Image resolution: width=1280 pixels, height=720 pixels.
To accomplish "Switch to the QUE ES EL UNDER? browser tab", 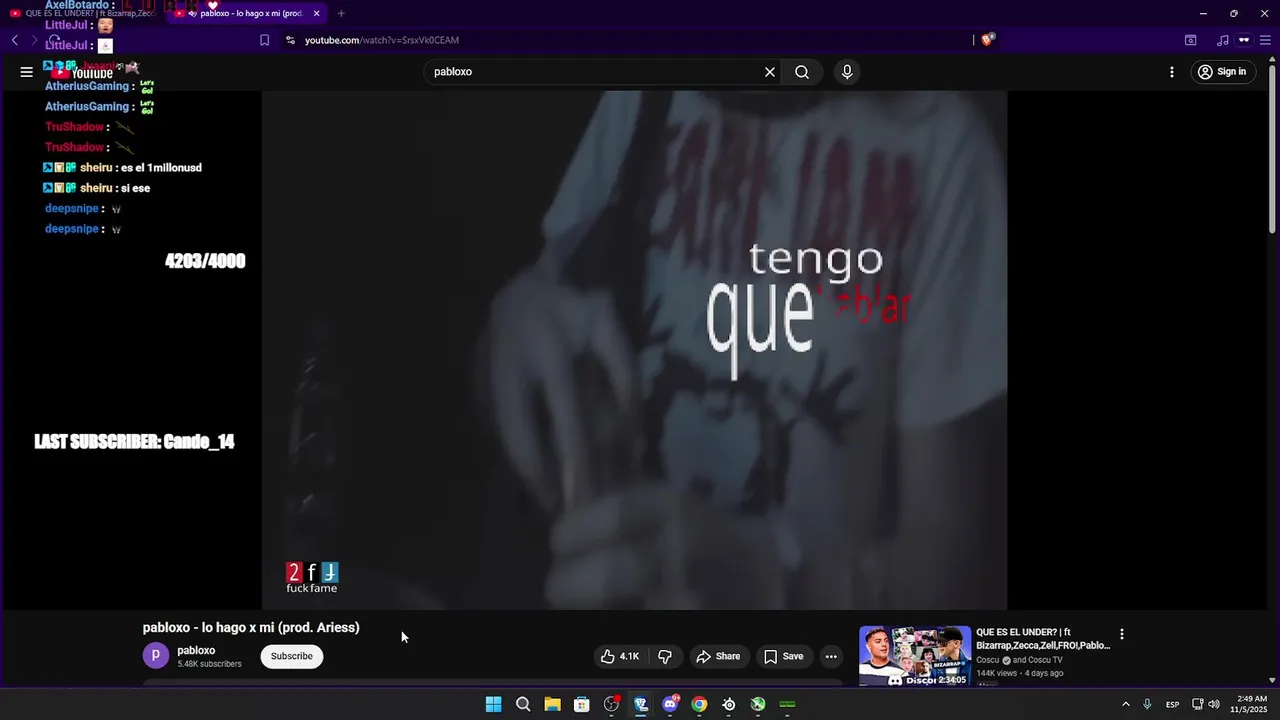I will point(83,14).
